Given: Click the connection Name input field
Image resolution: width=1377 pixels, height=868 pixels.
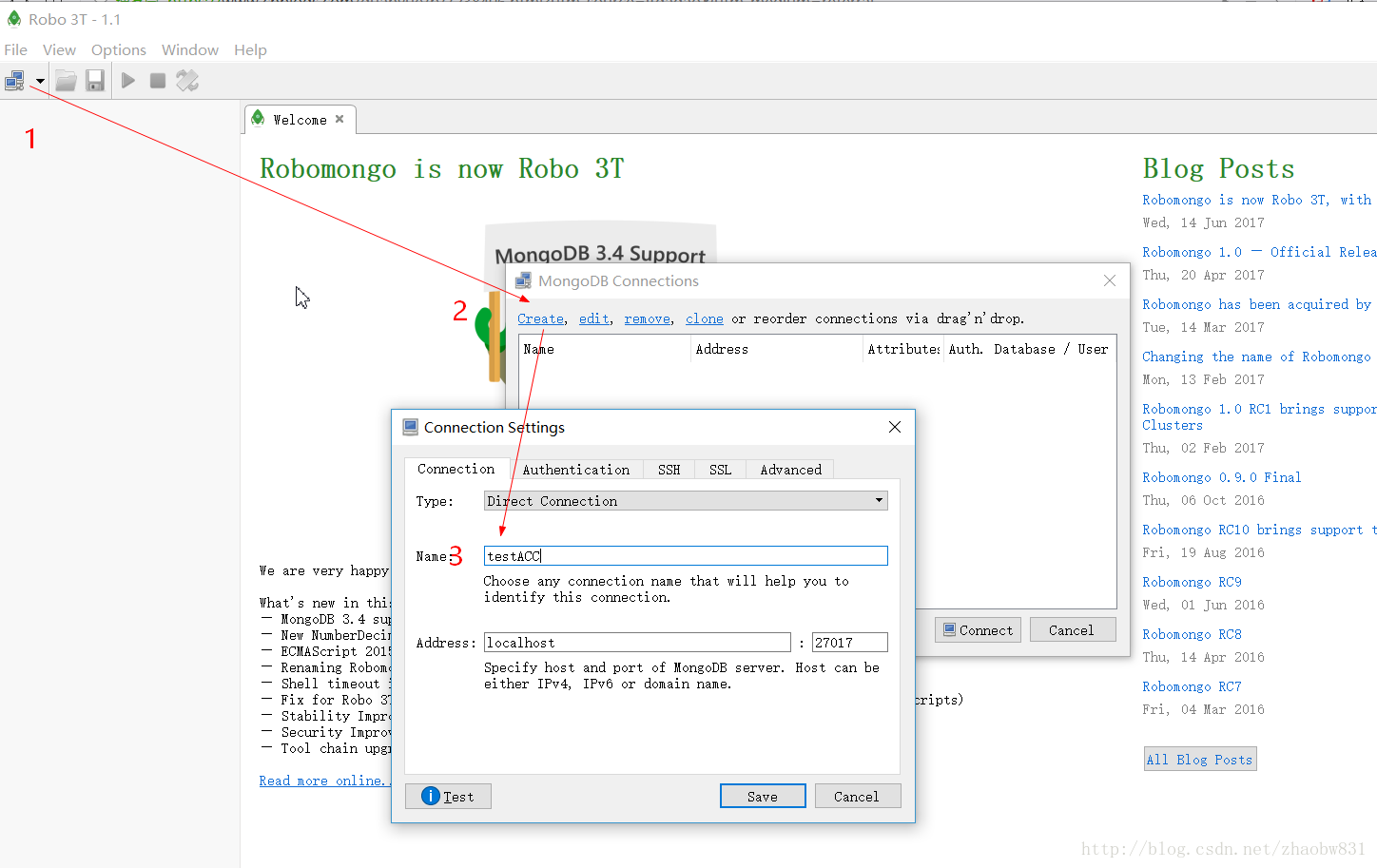Looking at the screenshot, I should (686, 556).
